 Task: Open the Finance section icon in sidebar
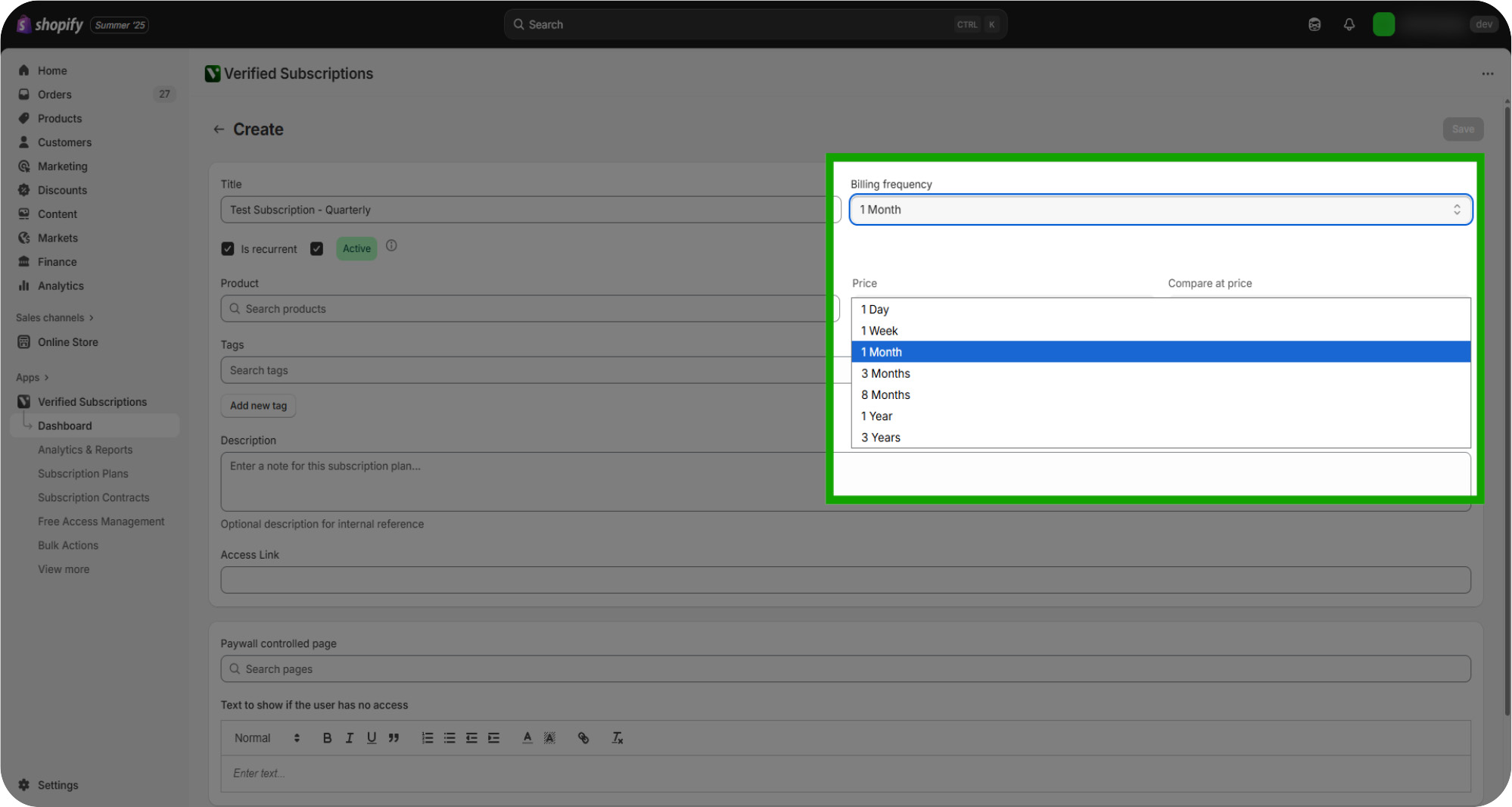[x=24, y=262]
